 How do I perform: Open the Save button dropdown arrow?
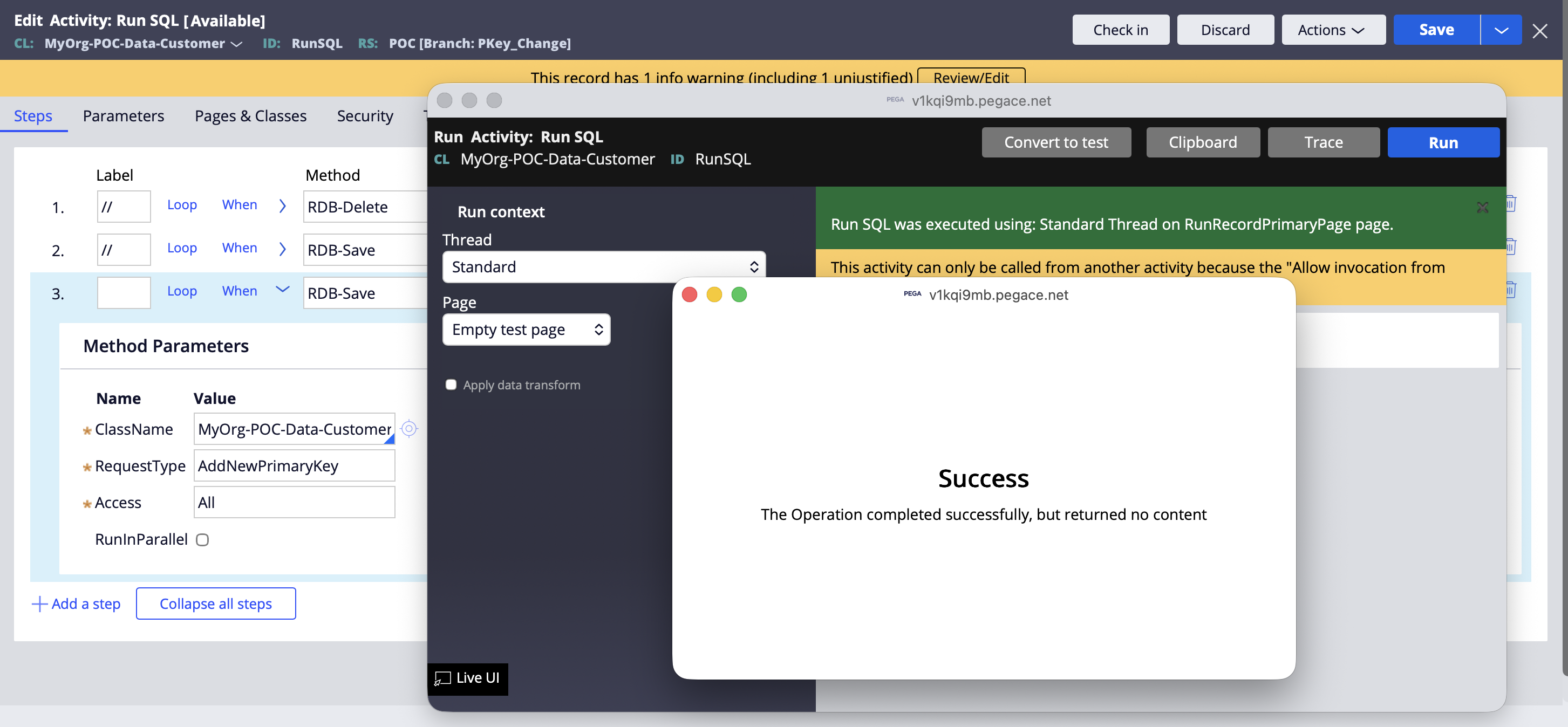coord(1501,30)
